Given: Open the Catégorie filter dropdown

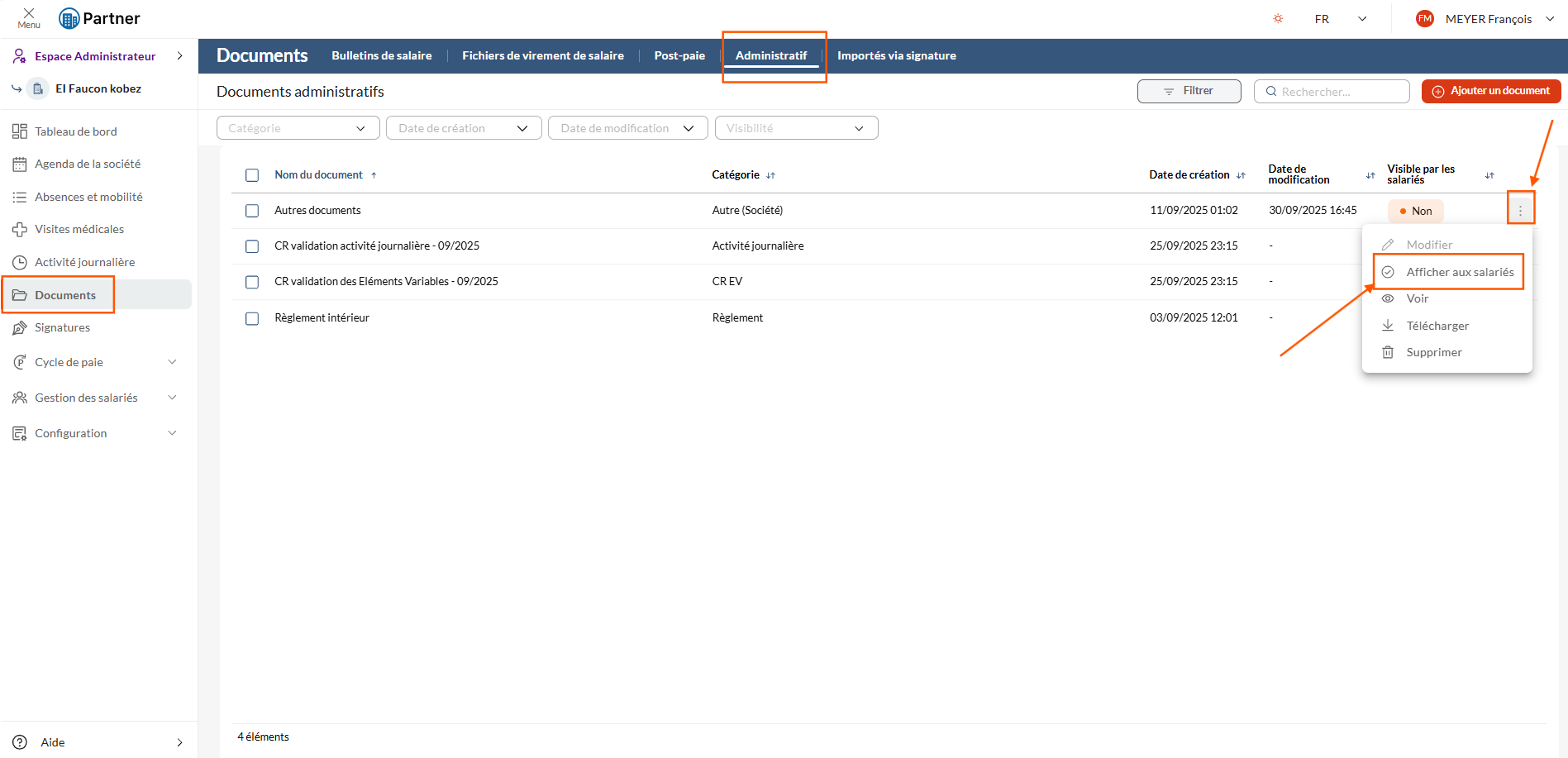Looking at the screenshot, I should tap(298, 127).
